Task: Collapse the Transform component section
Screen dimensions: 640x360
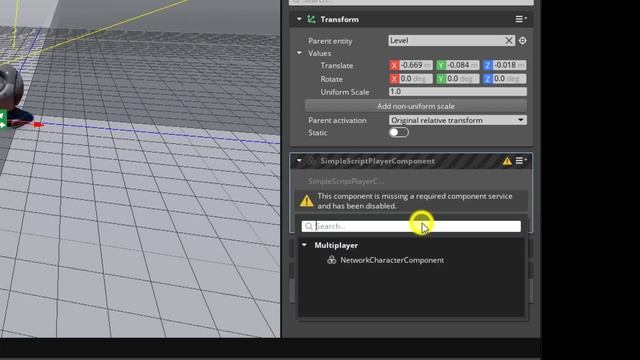Action: coord(299,19)
